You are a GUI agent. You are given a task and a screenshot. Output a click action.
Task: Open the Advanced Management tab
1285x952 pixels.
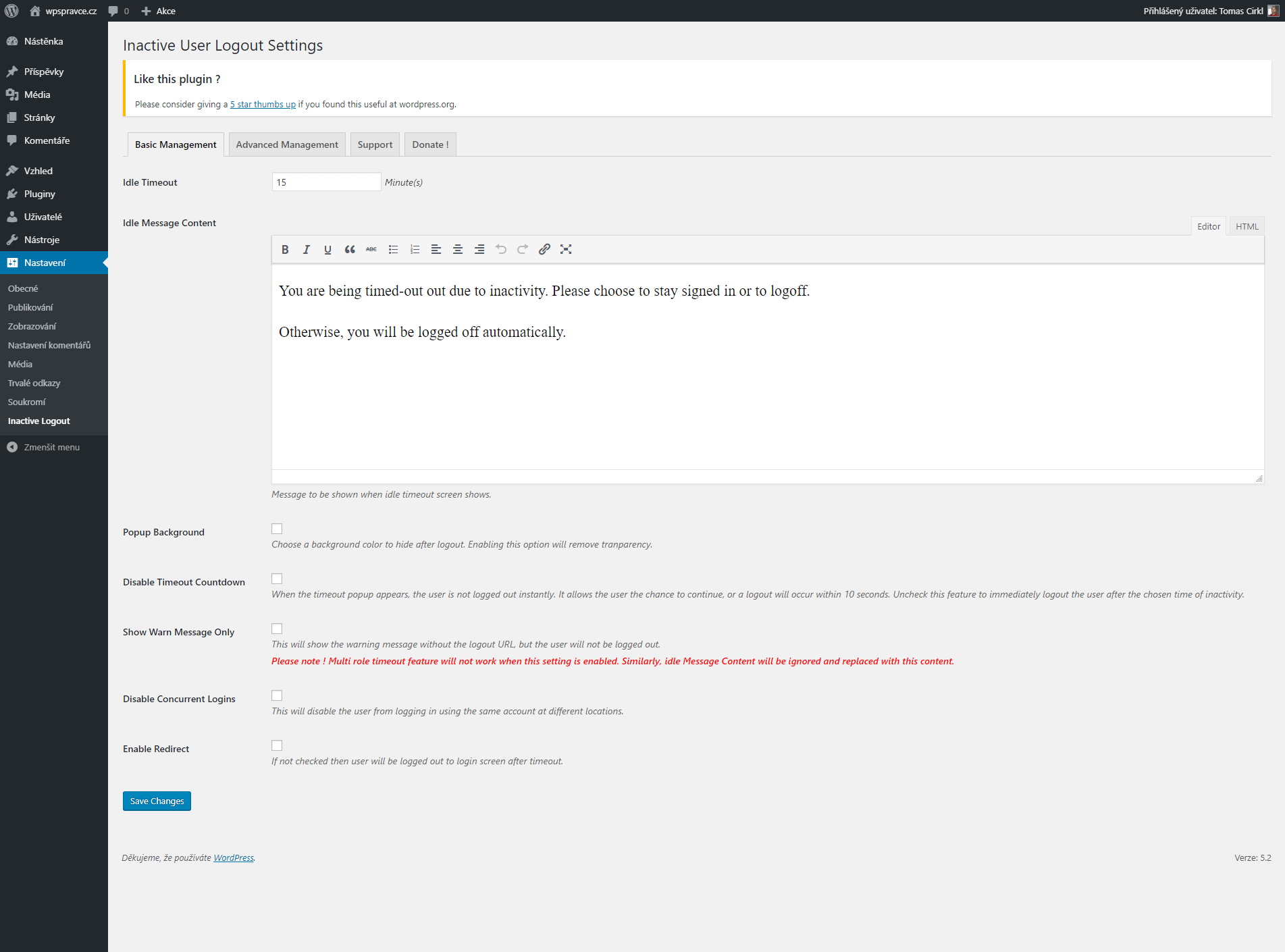pyautogui.click(x=287, y=144)
